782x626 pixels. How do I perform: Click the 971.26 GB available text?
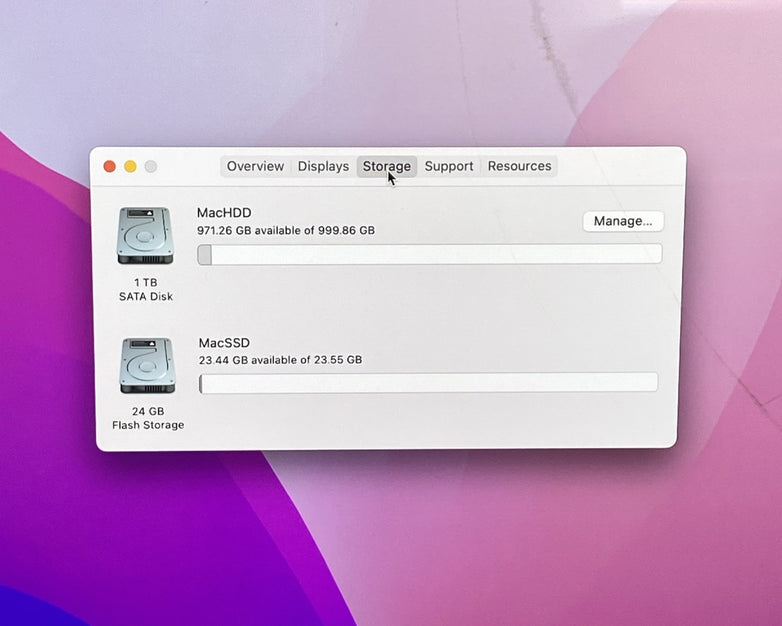285,230
